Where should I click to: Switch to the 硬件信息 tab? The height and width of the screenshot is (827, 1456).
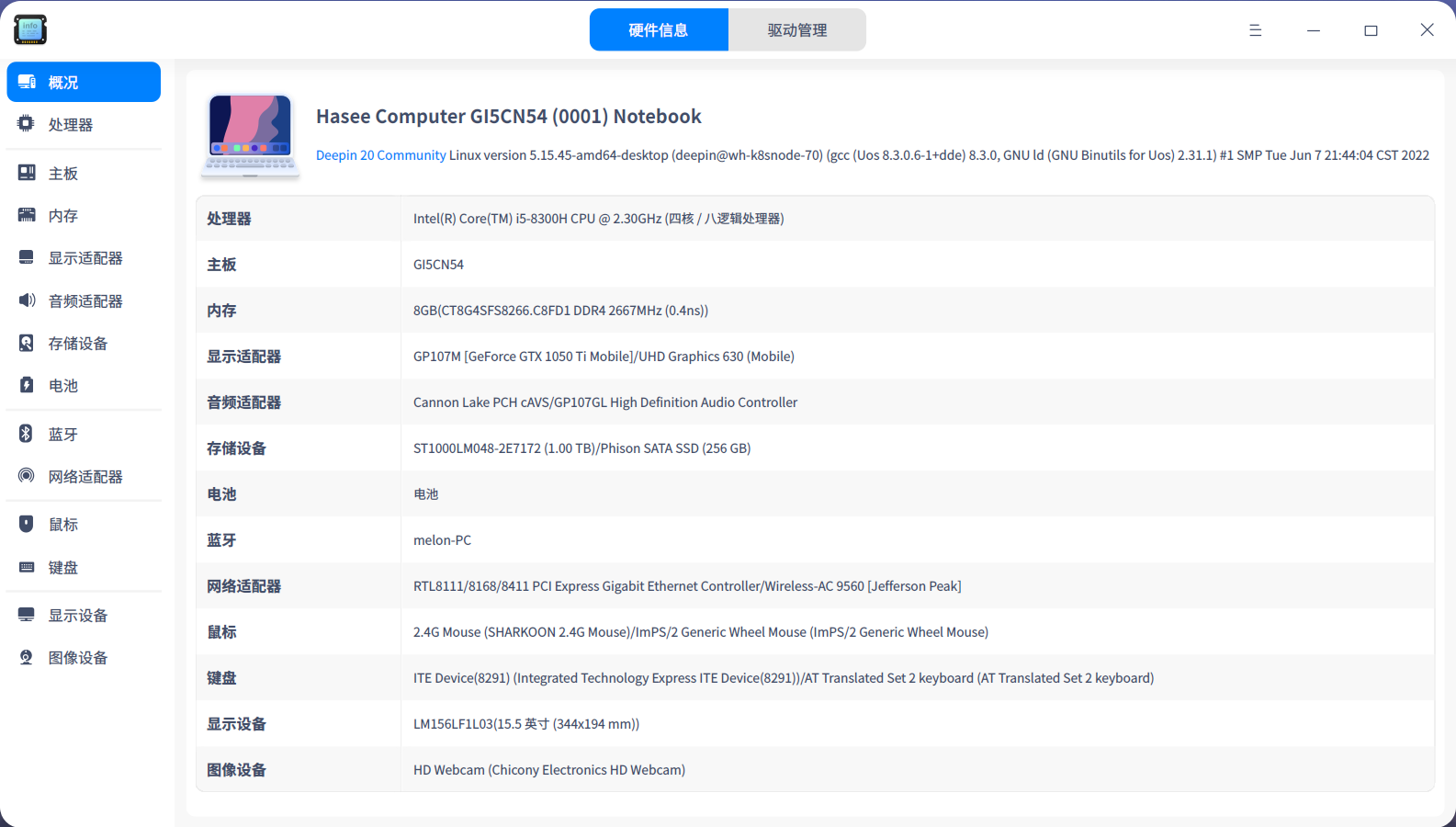coord(659,29)
